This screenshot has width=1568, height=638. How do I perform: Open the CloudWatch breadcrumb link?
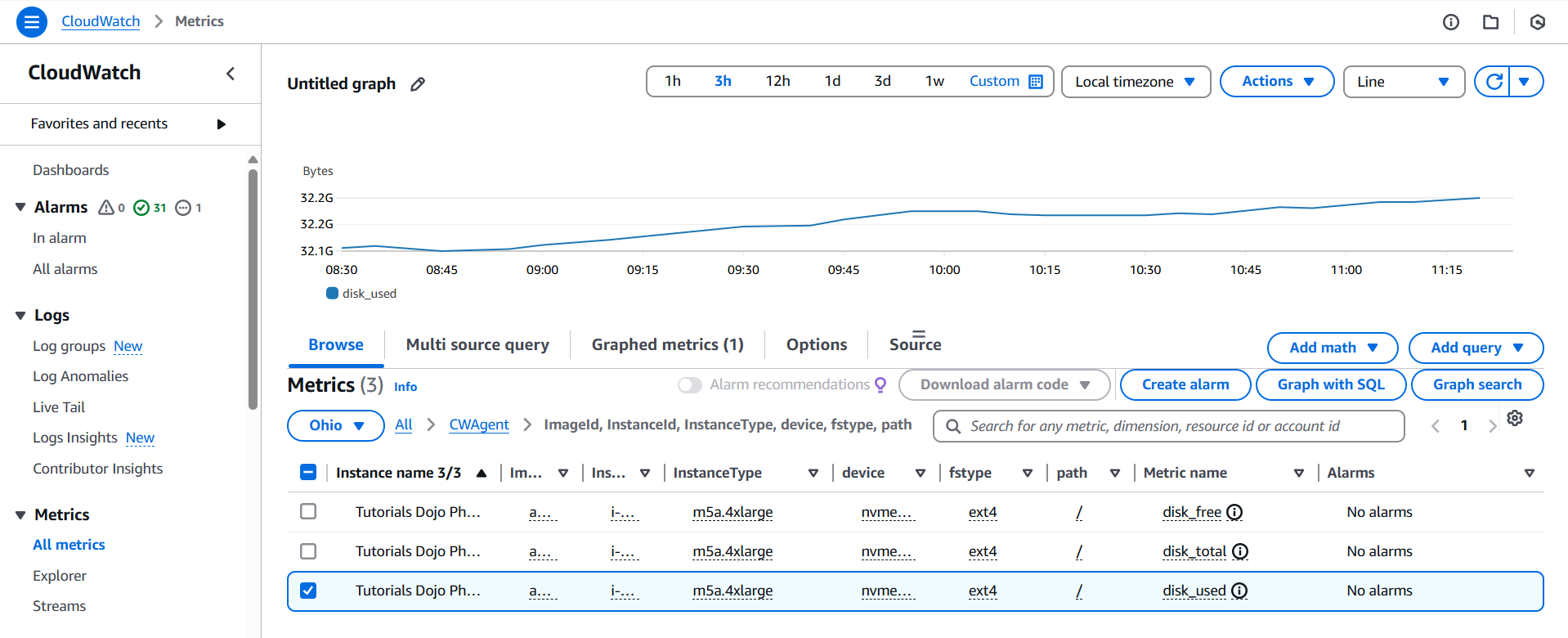(101, 21)
